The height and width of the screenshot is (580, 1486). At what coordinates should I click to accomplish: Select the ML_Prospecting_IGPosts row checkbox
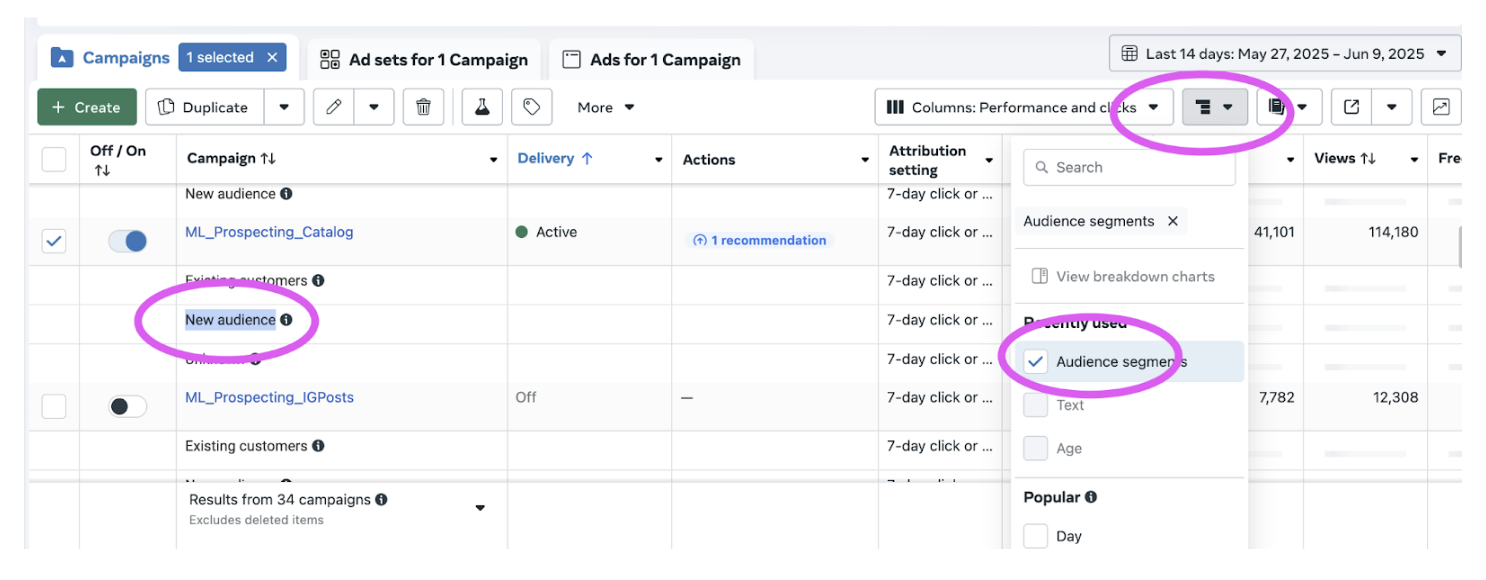pyautogui.click(x=54, y=406)
